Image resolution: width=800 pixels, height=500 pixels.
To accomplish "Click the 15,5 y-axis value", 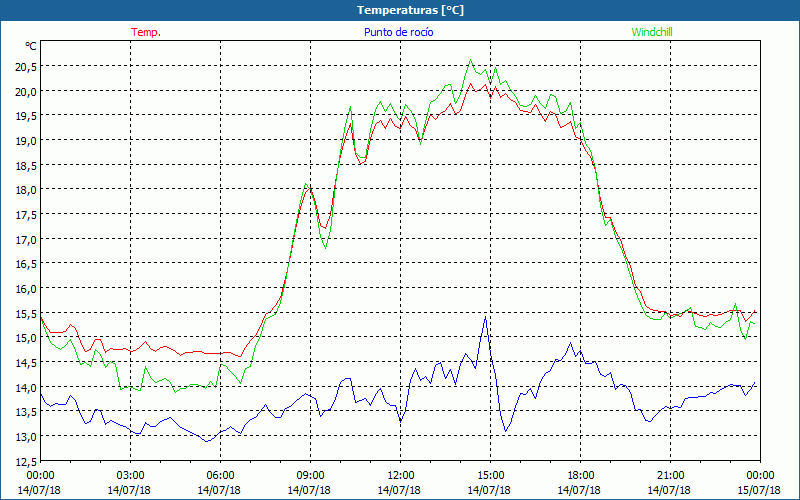I will pos(27,313).
